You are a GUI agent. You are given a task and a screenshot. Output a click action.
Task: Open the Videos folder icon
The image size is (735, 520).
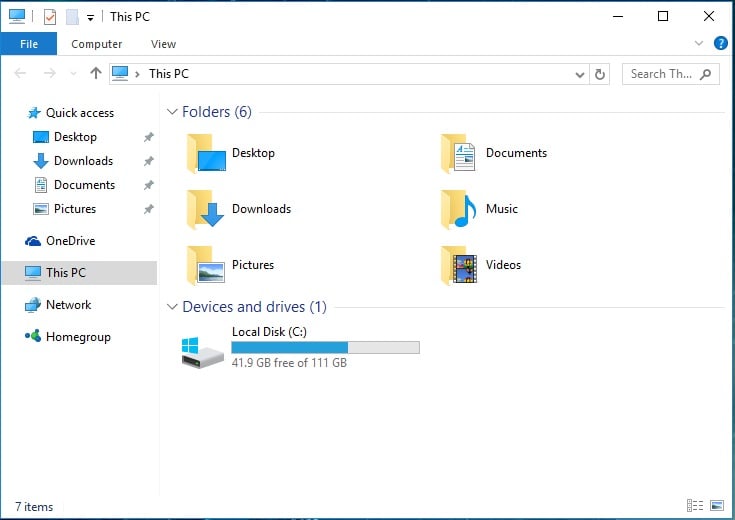click(458, 265)
